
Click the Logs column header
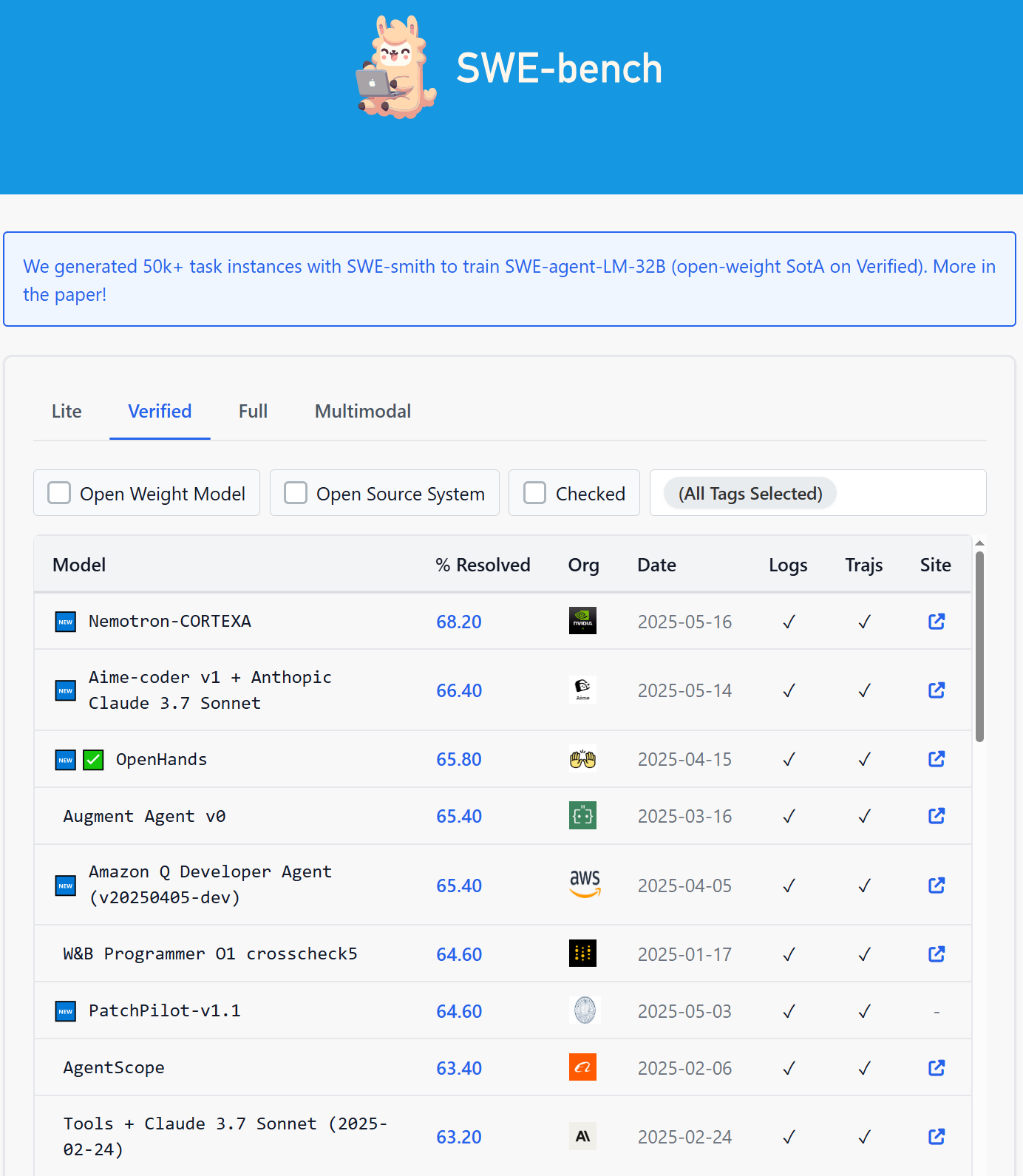pos(788,565)
